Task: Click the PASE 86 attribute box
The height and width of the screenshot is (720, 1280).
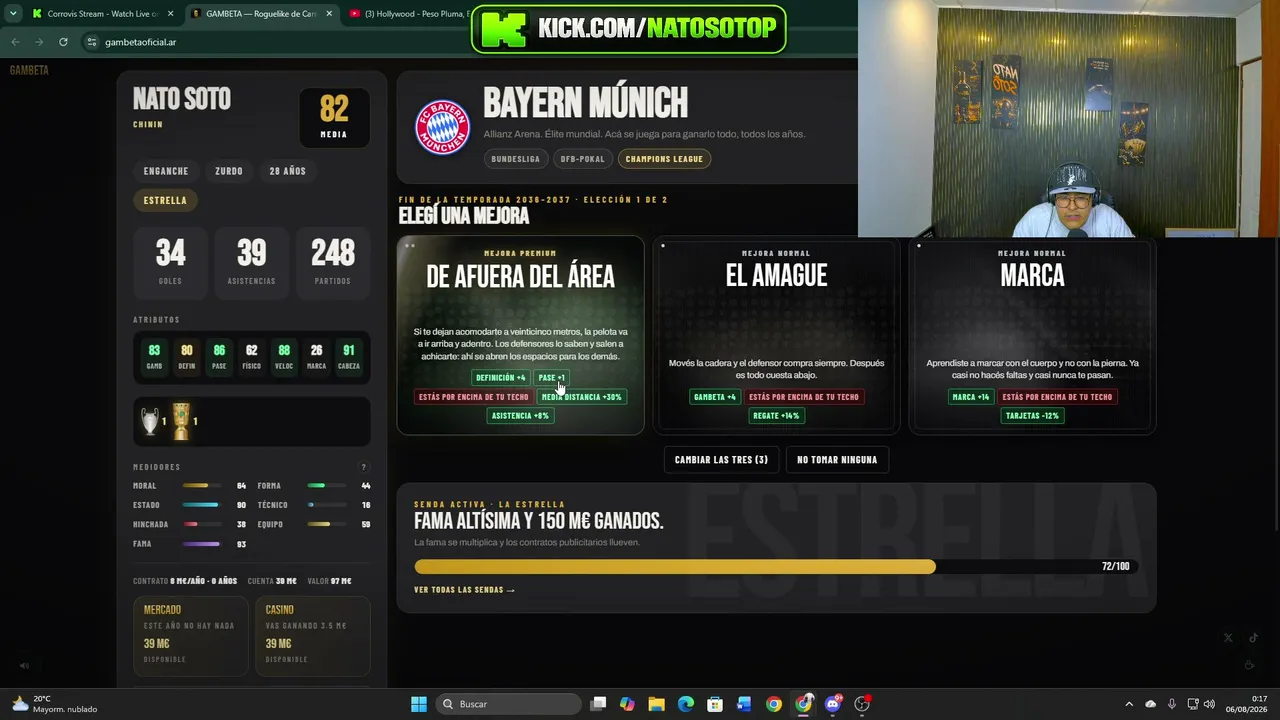Action: pos(219,357)
